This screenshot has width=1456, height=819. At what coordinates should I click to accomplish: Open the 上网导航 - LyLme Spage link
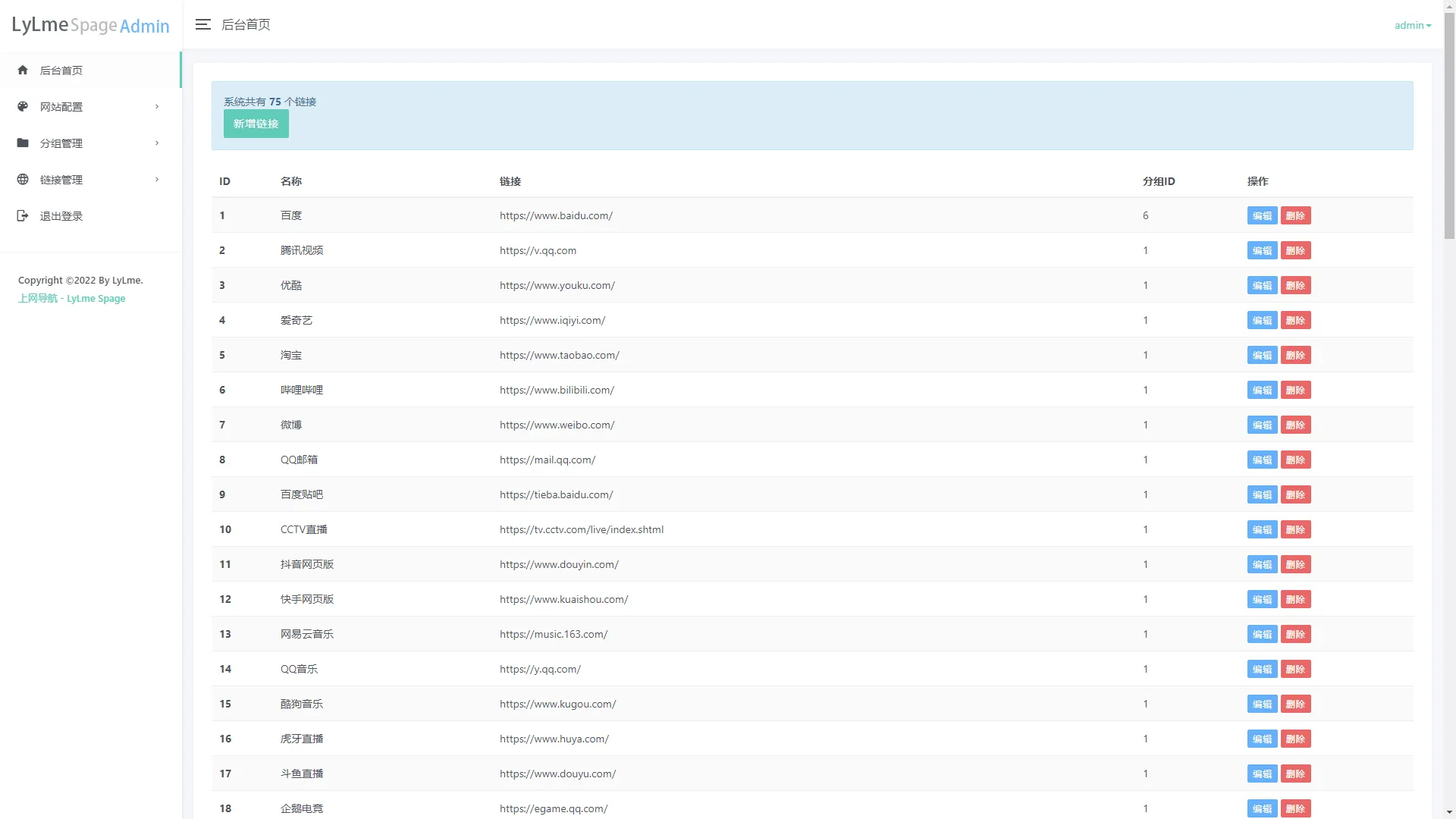pos(72,298)
